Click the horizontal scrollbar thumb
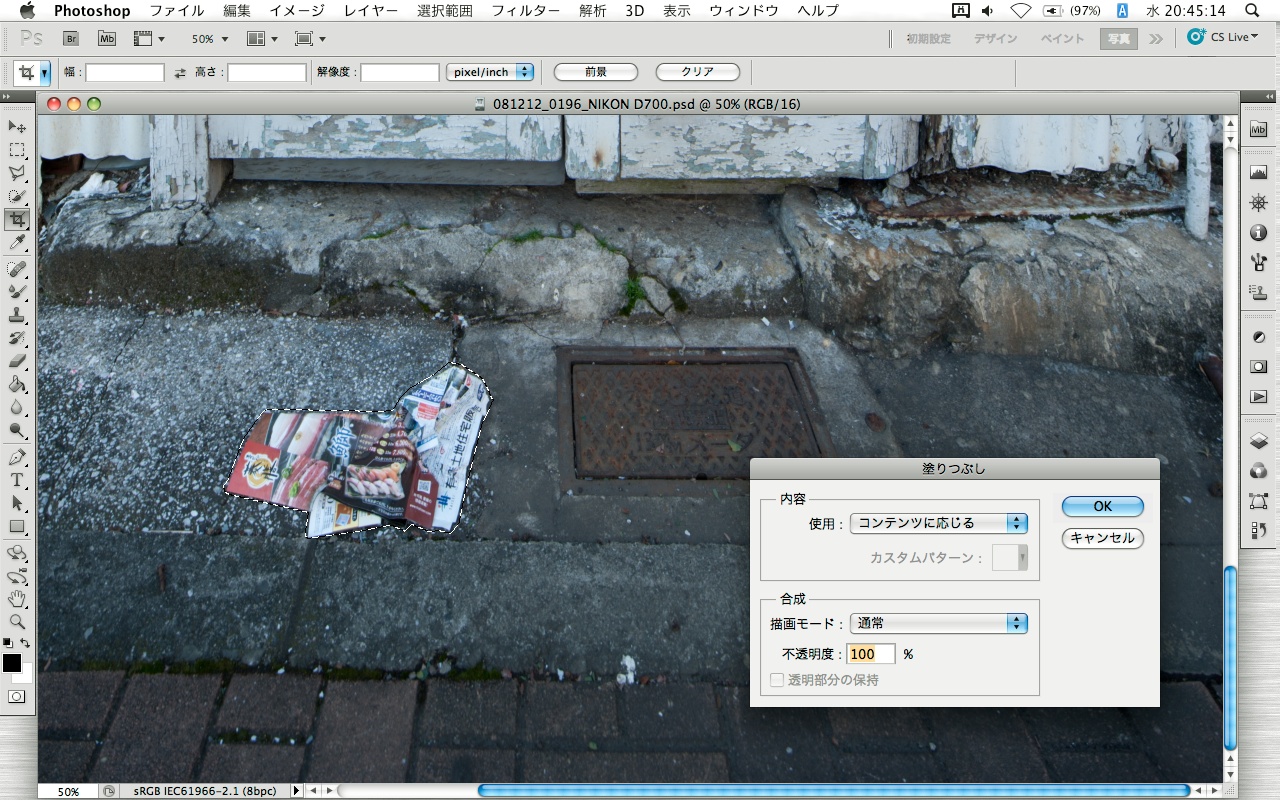This screenshot has width=1280, height=800. pos(834,791)
